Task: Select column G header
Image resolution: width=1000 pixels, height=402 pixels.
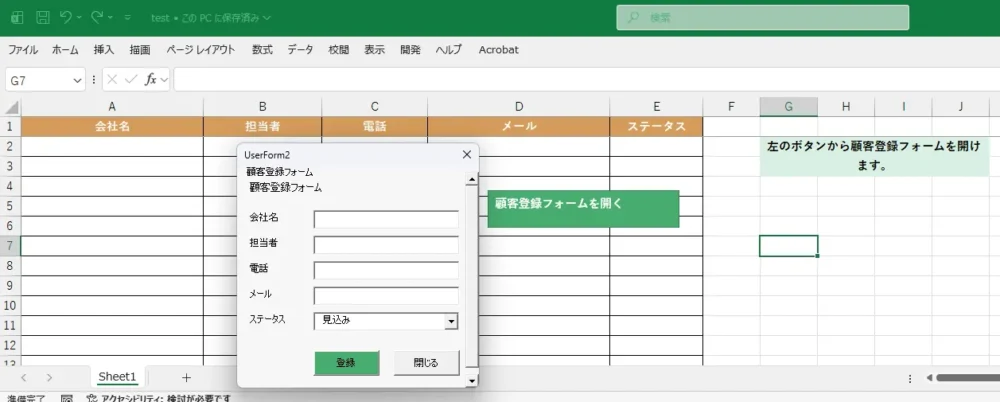Action: [788, 107]
